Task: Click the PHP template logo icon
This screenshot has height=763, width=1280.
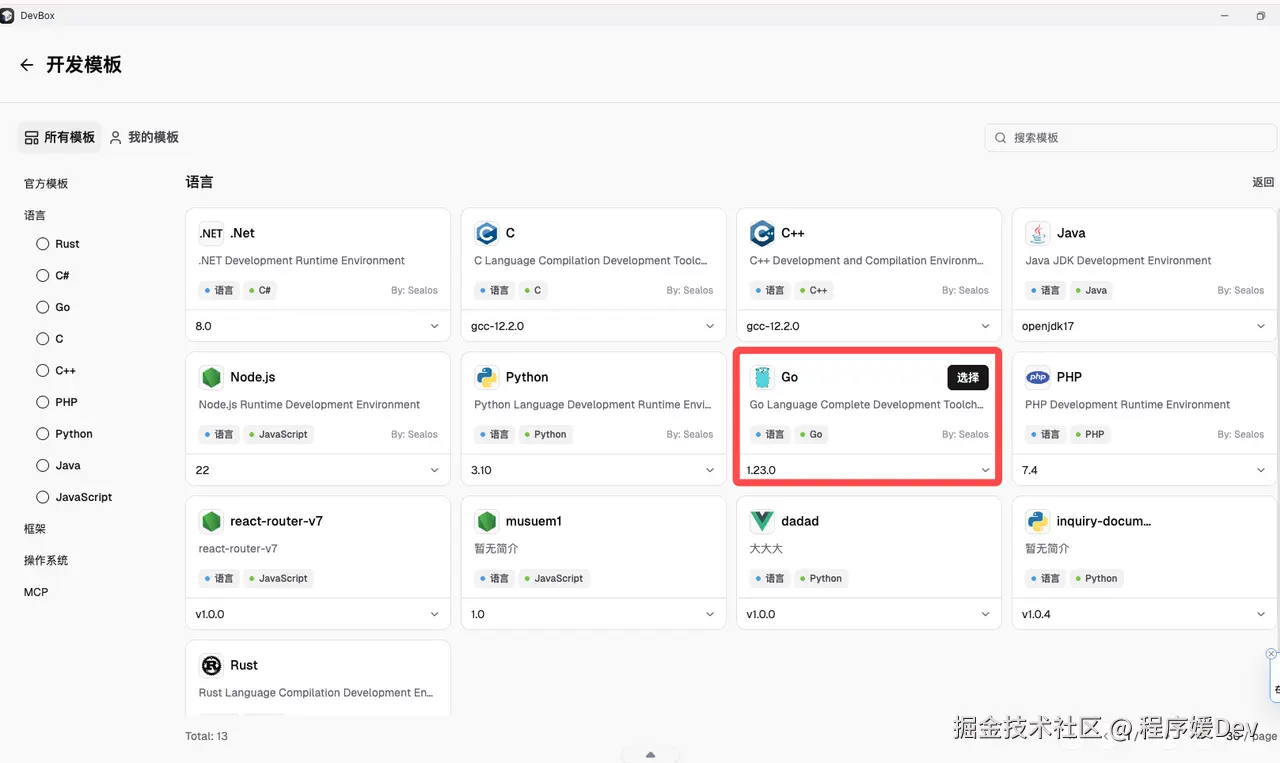Action: pyautogui.click(x=1038, y=377)
